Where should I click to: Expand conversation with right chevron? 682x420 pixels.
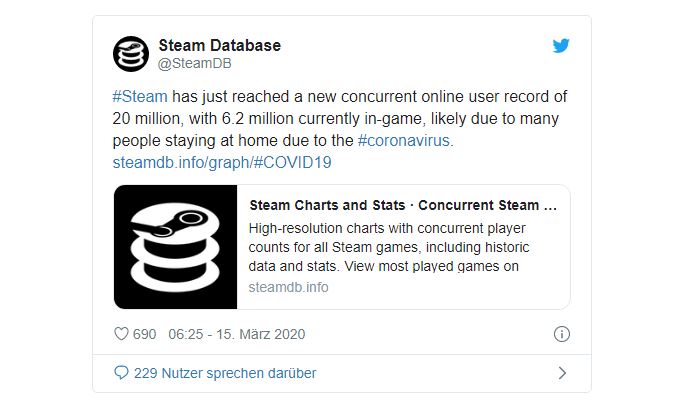[x=561, y=373]
